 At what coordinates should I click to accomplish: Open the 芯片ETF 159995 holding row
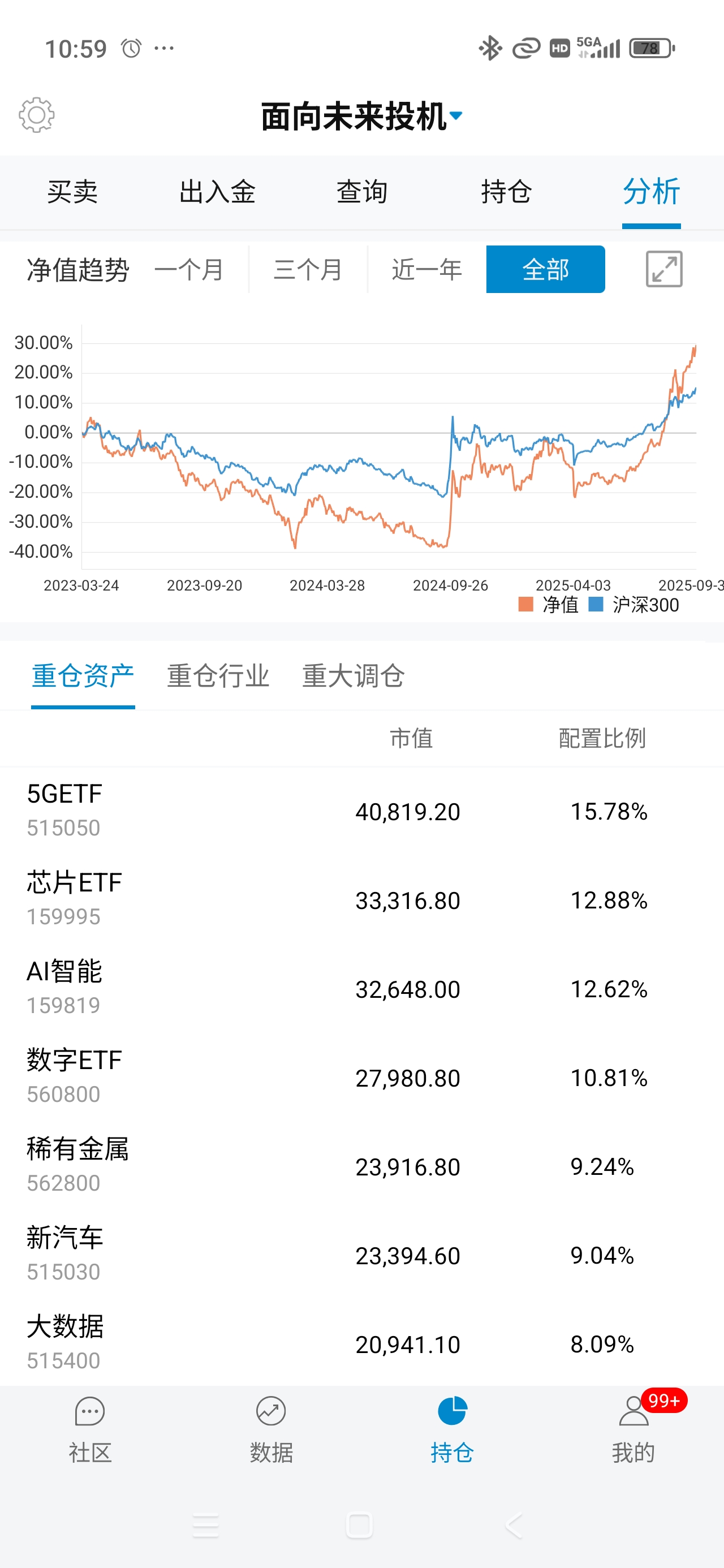361,899
